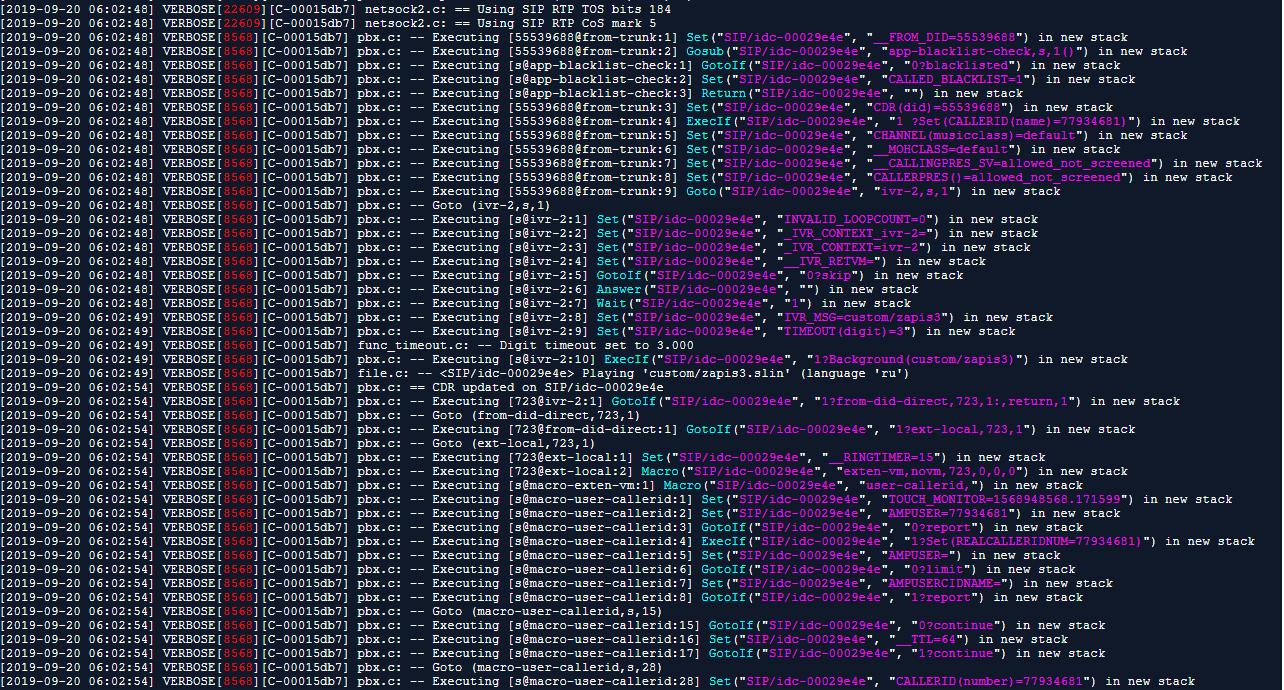Select "IVR_MSG=custom/zapis3" argument
The height and width of the screenshot is (690, 1284).
pos(862,317)
